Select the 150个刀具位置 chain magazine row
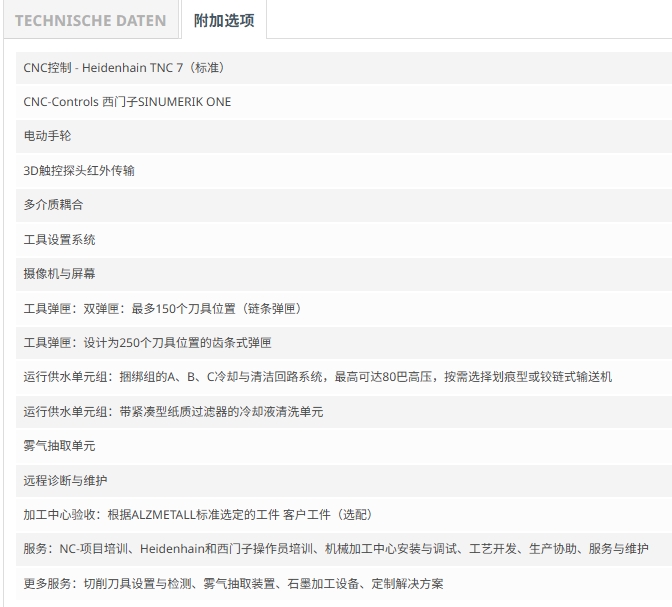This screenshot has height=607, width=672. (x=344, y=308)
